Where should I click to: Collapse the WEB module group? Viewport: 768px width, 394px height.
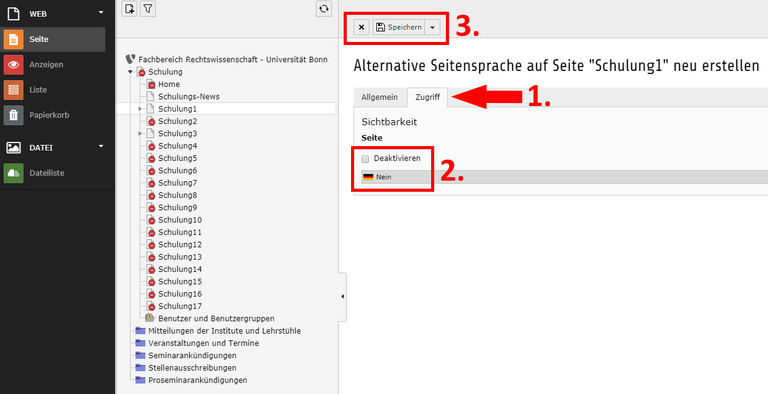pyautogui.click(x=101, y=12)
